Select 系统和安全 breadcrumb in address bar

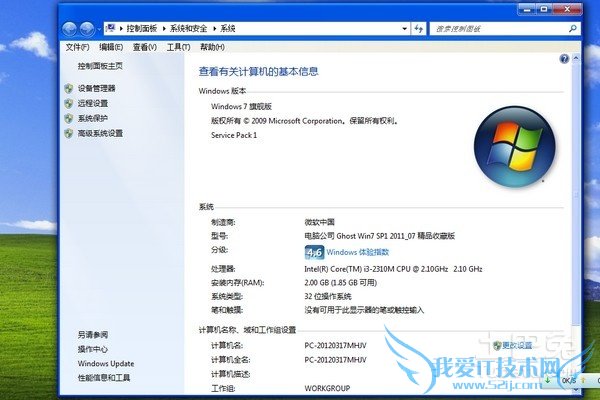188,28
